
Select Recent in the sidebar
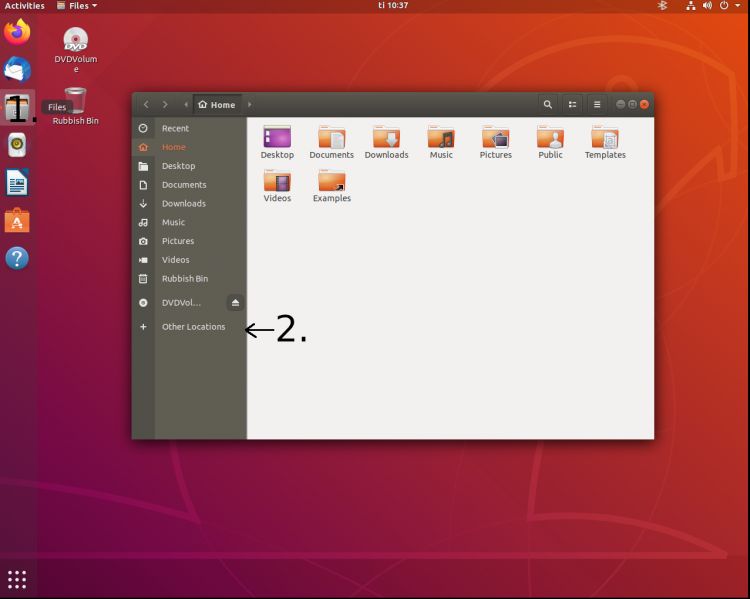pos(175,128)
